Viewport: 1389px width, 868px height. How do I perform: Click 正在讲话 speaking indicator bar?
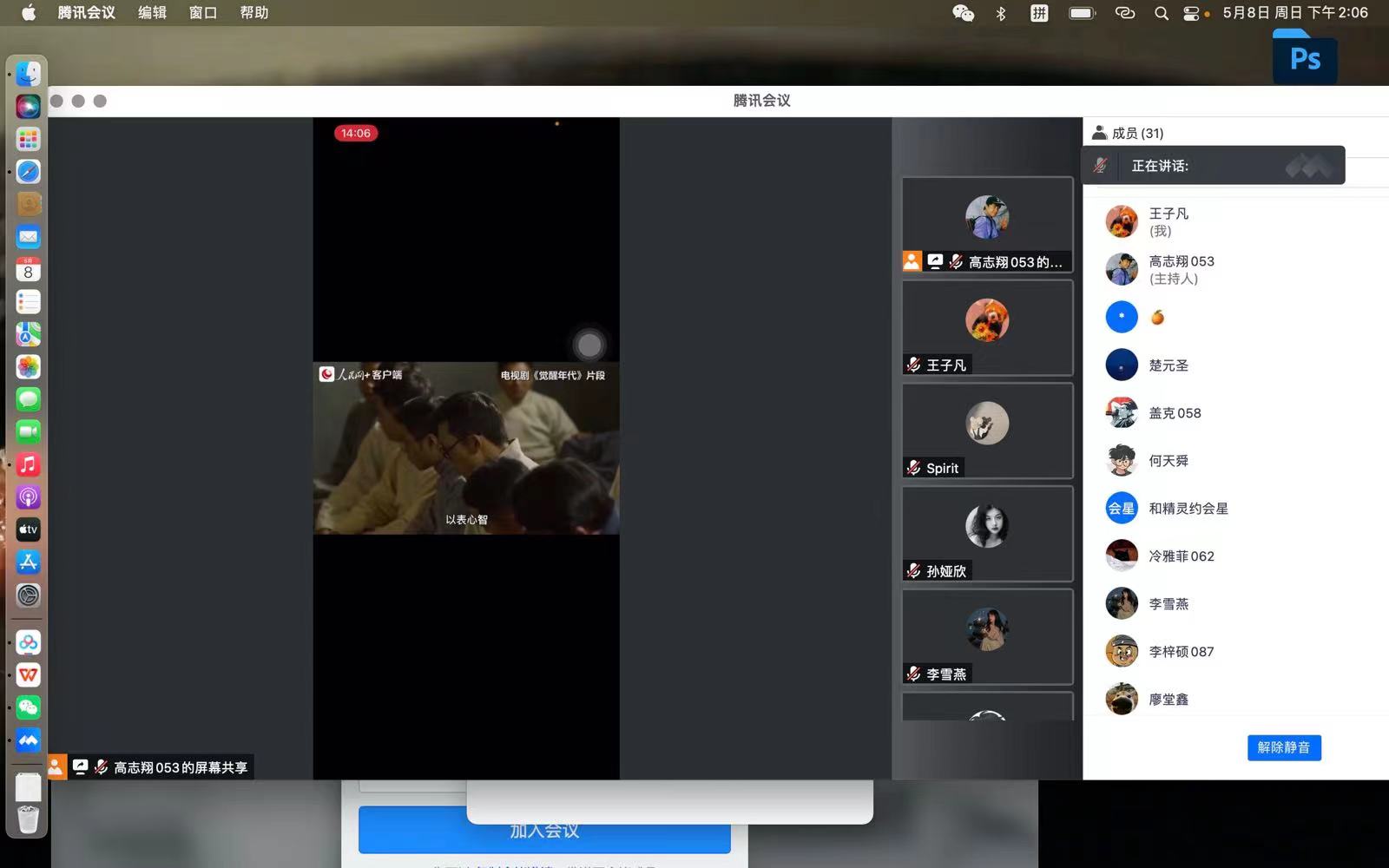[1214, 165]
